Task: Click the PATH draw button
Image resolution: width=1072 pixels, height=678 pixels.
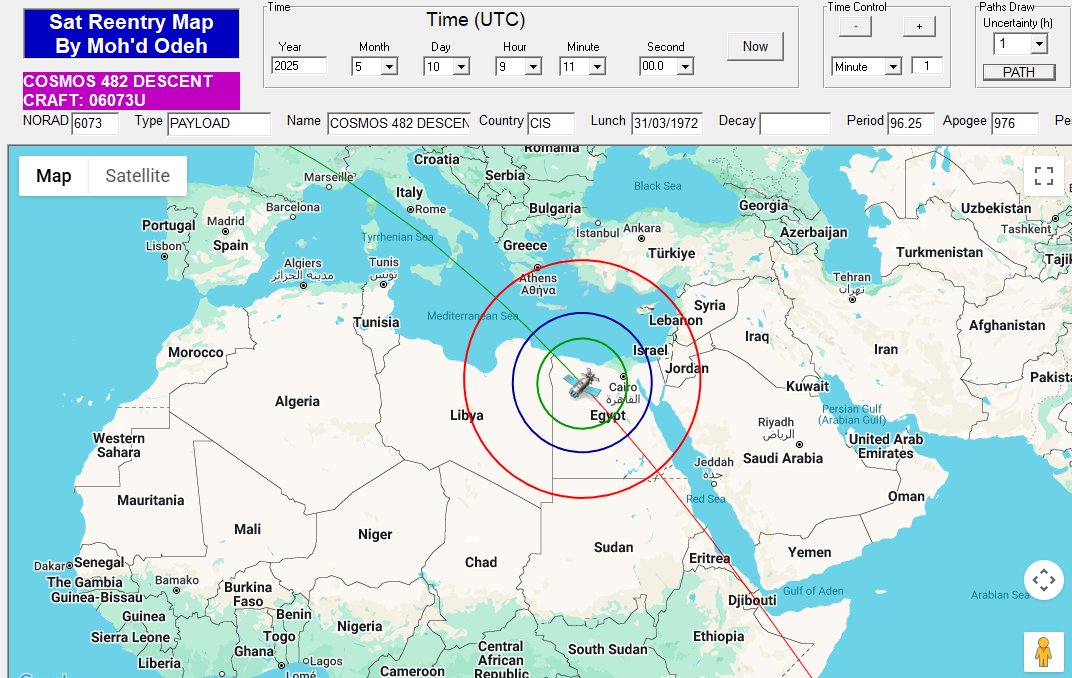Action: 1018,72
